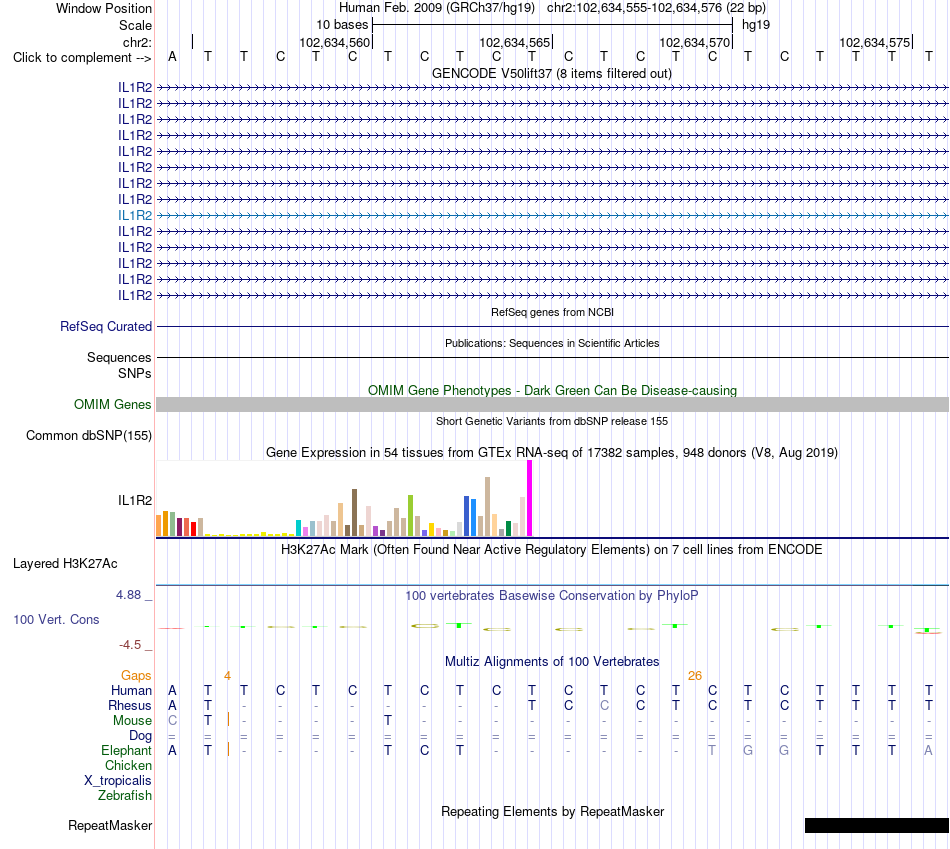Screen dimensions: 950x849
Task: Click the dark brown GTEx expression bar
Action: (355, 513)
